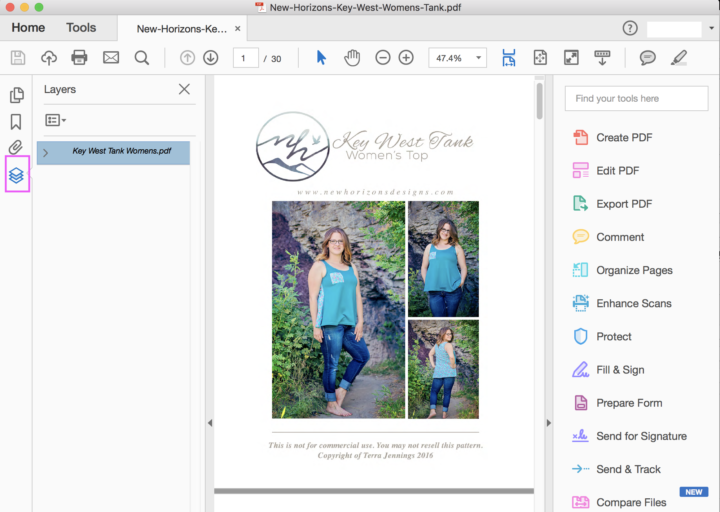
Task: Switch to the Home tab
Action: (x=28, y=28)
